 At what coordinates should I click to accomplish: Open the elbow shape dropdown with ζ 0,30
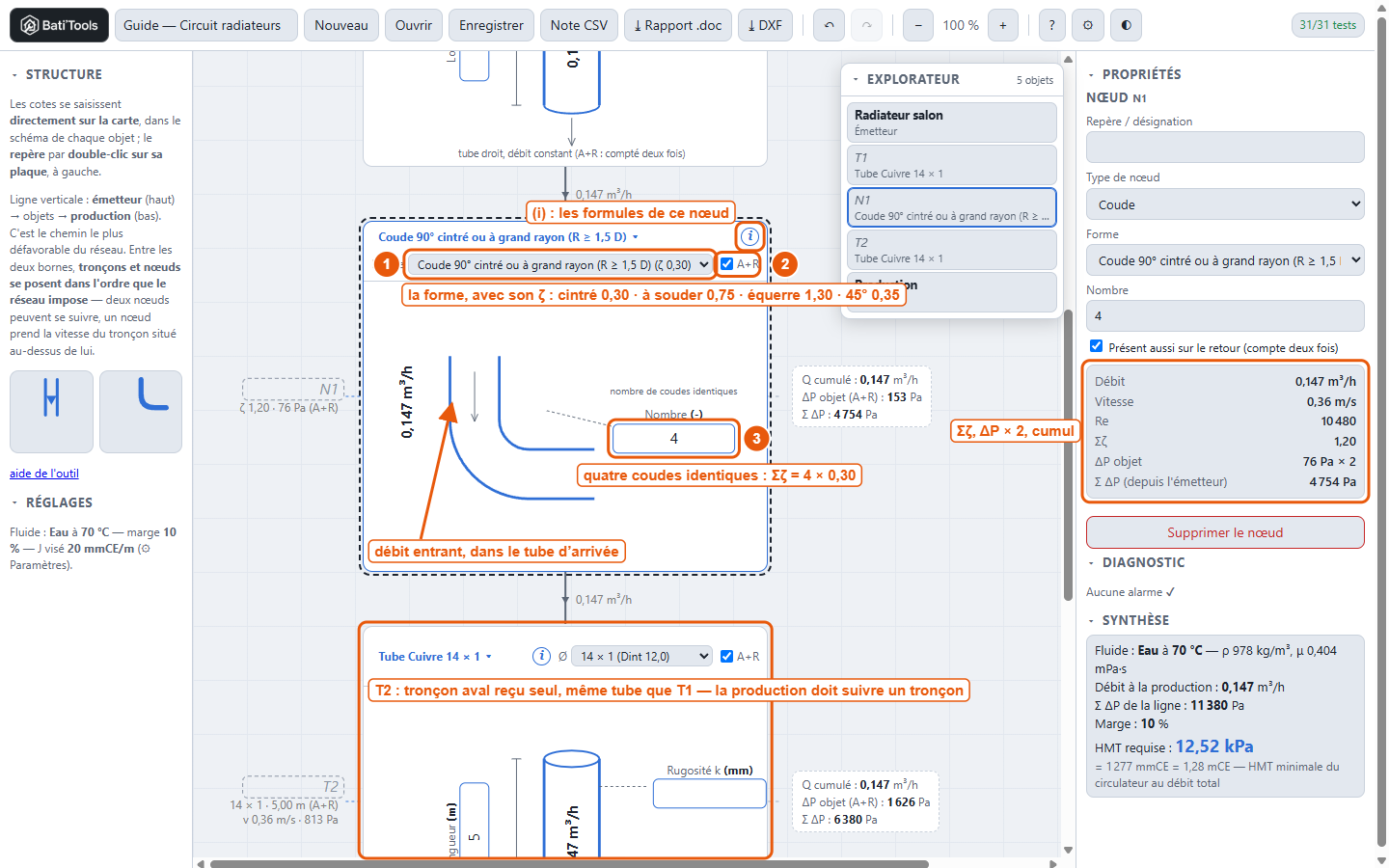pos(559,264)
